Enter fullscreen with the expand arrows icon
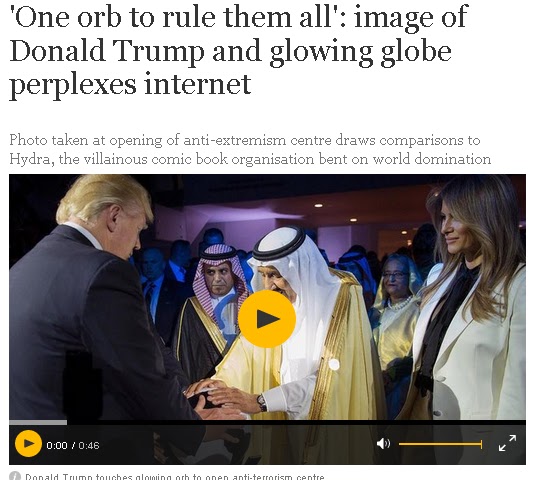This screenshot has width=538, height=480. click(x=507, y=443)
